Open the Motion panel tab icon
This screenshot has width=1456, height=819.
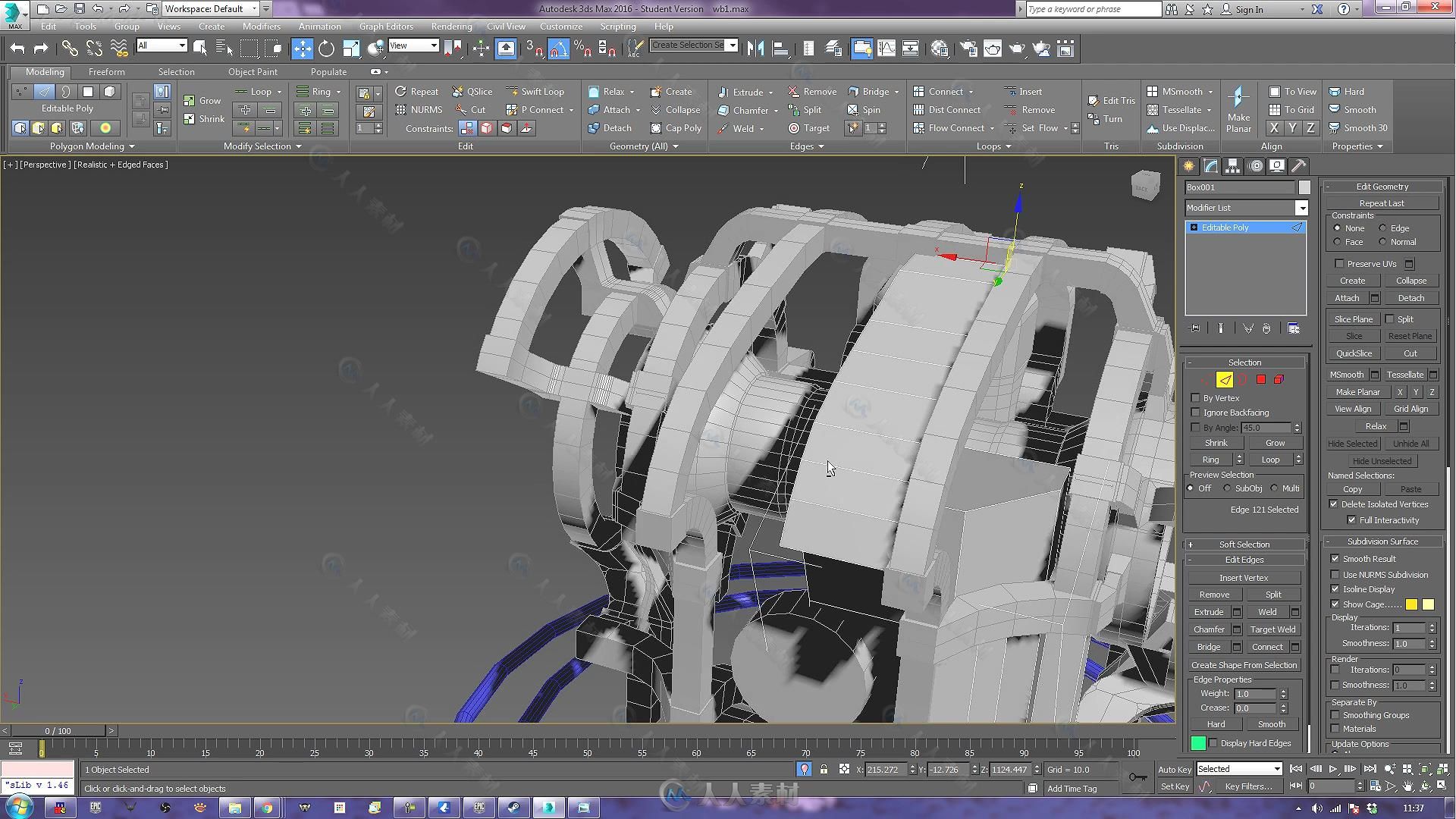[1256, 166]
